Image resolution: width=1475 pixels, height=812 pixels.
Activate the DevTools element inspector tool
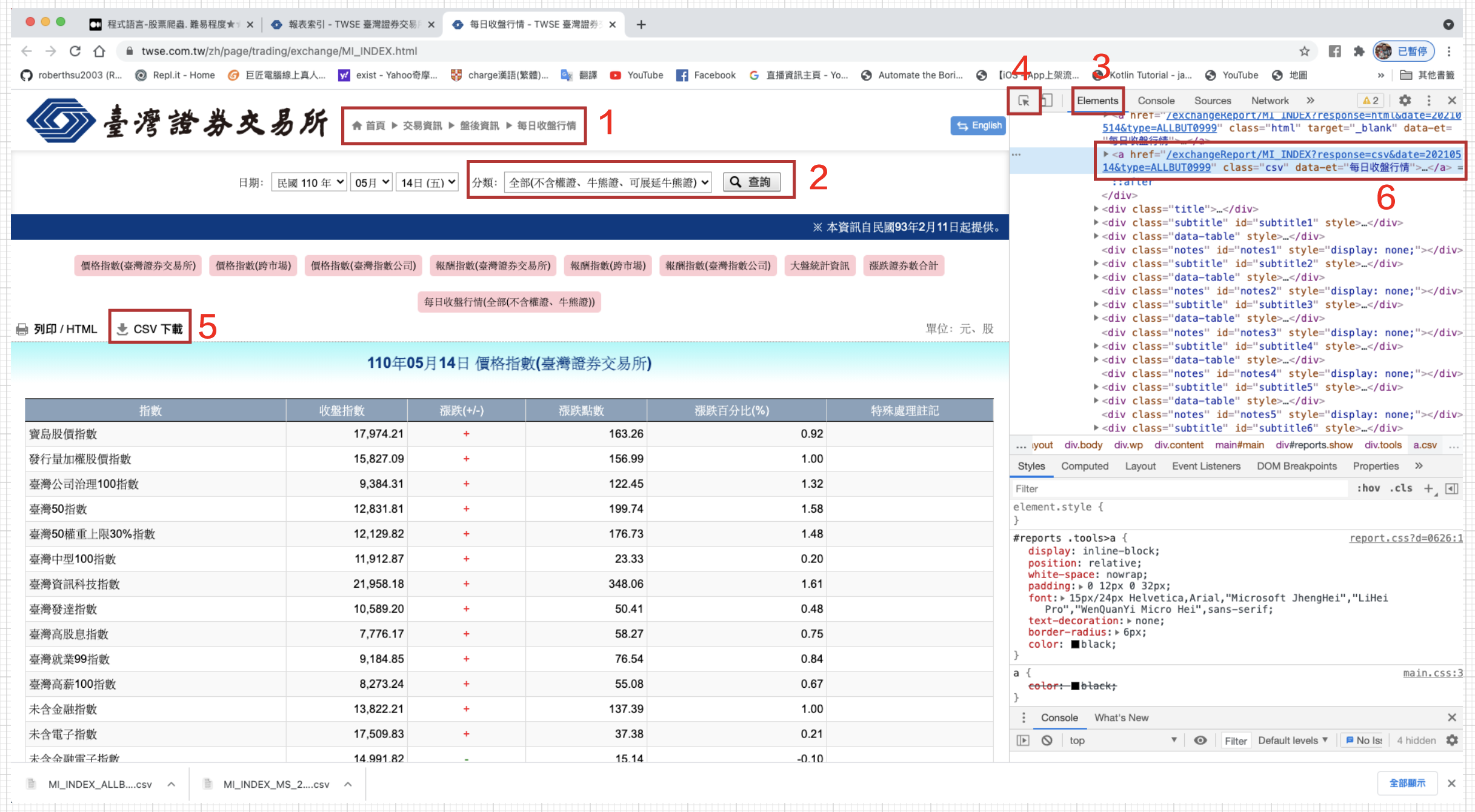coord(1024,101)
